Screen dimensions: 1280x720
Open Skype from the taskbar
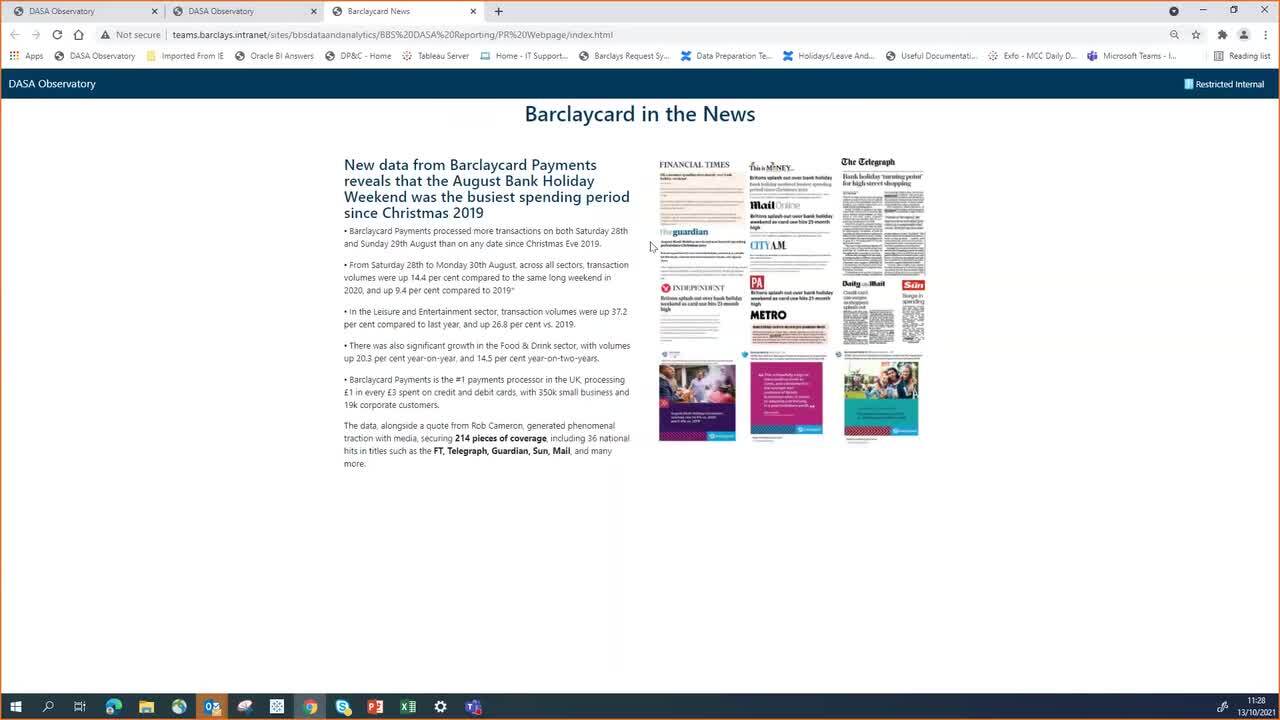343,707
